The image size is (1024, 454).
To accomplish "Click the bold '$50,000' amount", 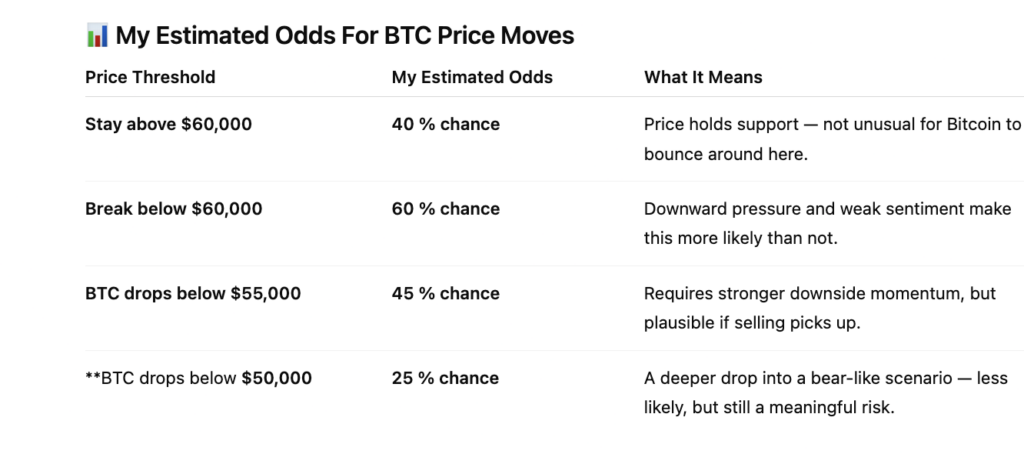I will [x=276, y=378].
